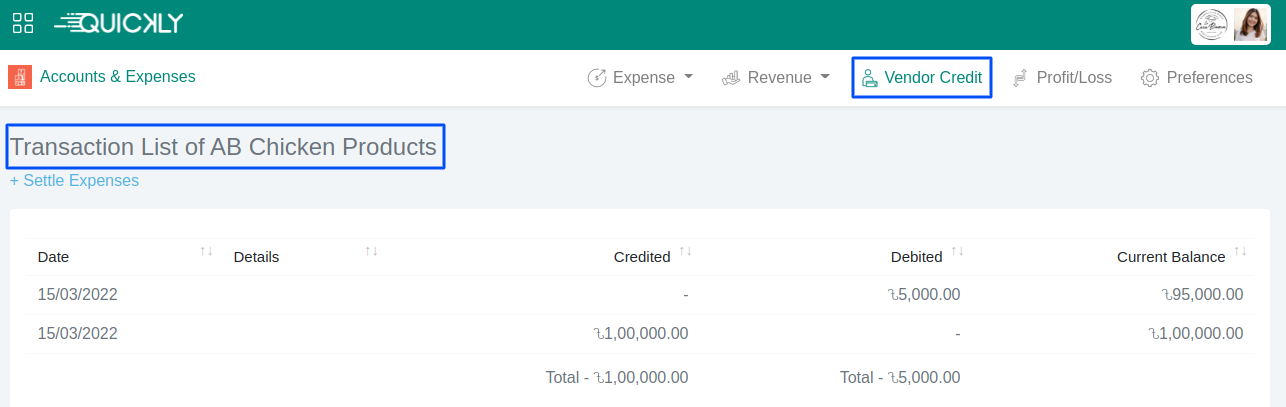Image resolution: width=1286 pixels, height=407 pixels.
Task: Open the Accounts & Expenses link
Action: pyautogui.click(x=117, y=77)
